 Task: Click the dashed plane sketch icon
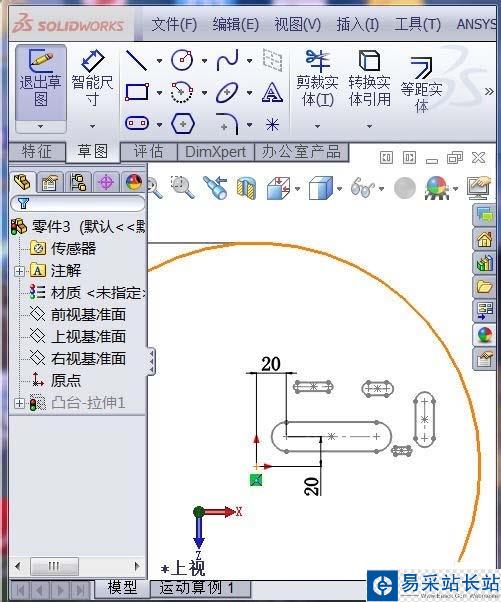pyautogui.click(x=272, y=60)
